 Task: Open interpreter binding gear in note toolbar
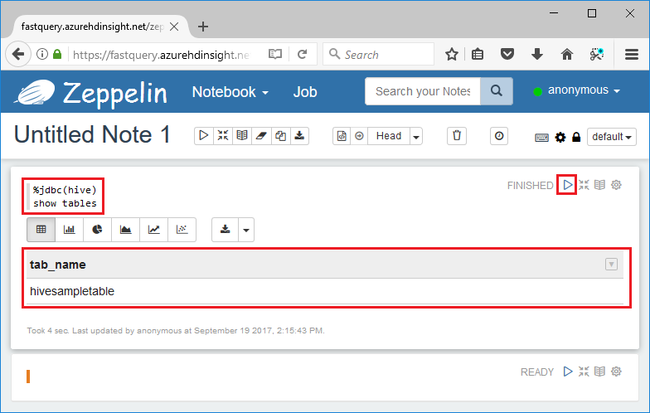pos(560,137)
